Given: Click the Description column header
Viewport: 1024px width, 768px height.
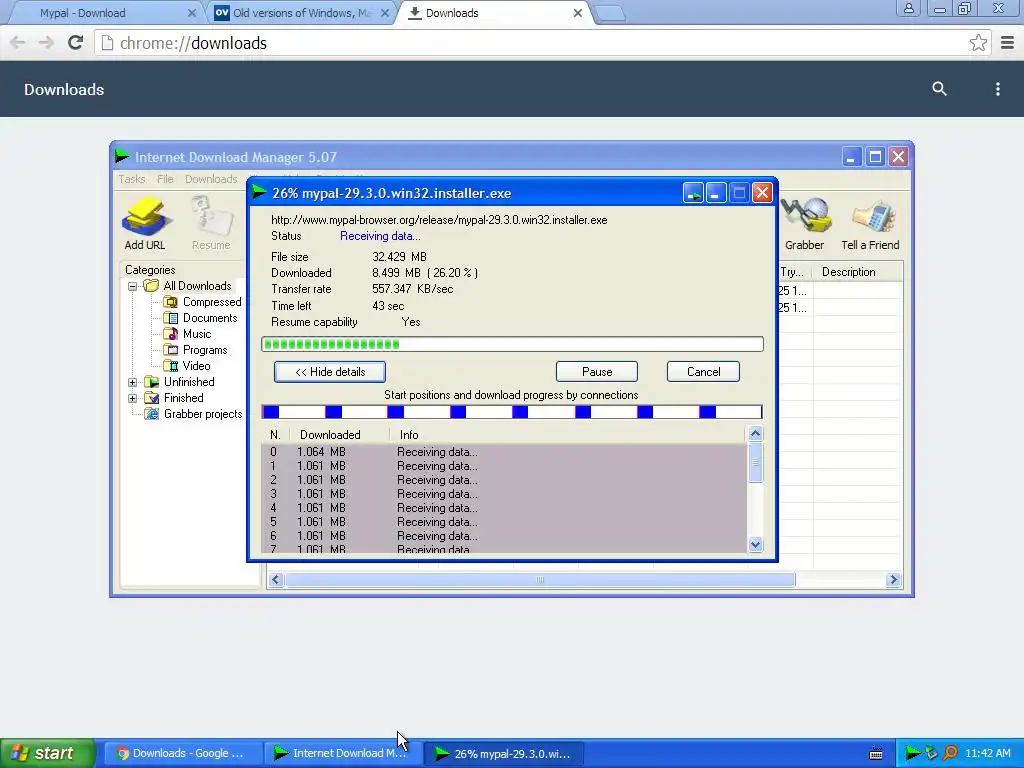Looking at the screenshot, I should point(857,272).
